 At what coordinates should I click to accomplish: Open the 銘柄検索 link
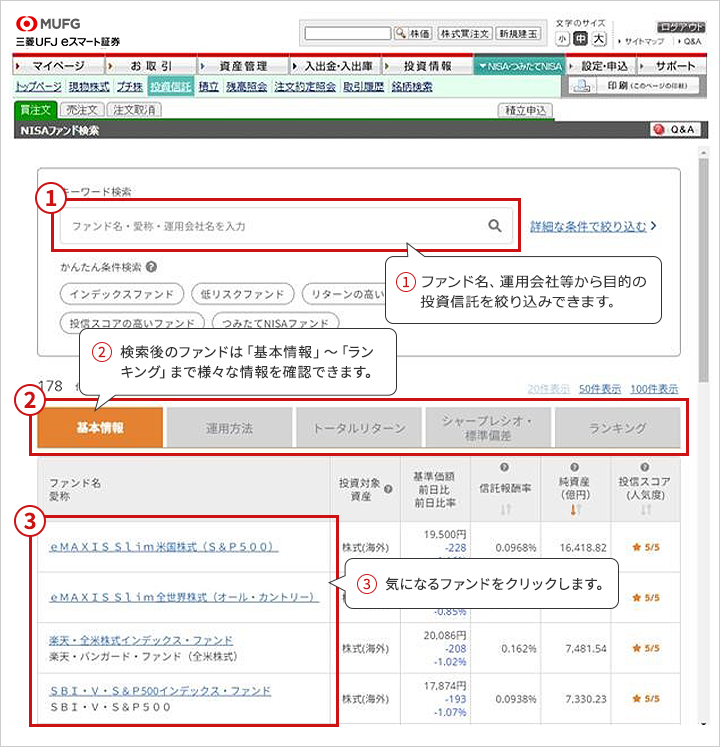tap(412, 86)
